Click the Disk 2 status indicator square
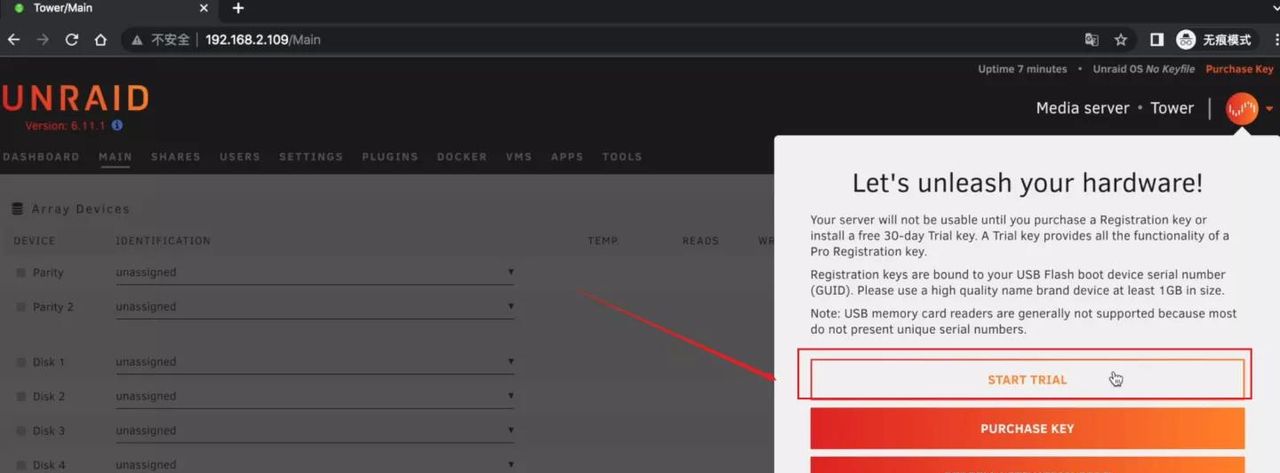 [x=21, y=397]
